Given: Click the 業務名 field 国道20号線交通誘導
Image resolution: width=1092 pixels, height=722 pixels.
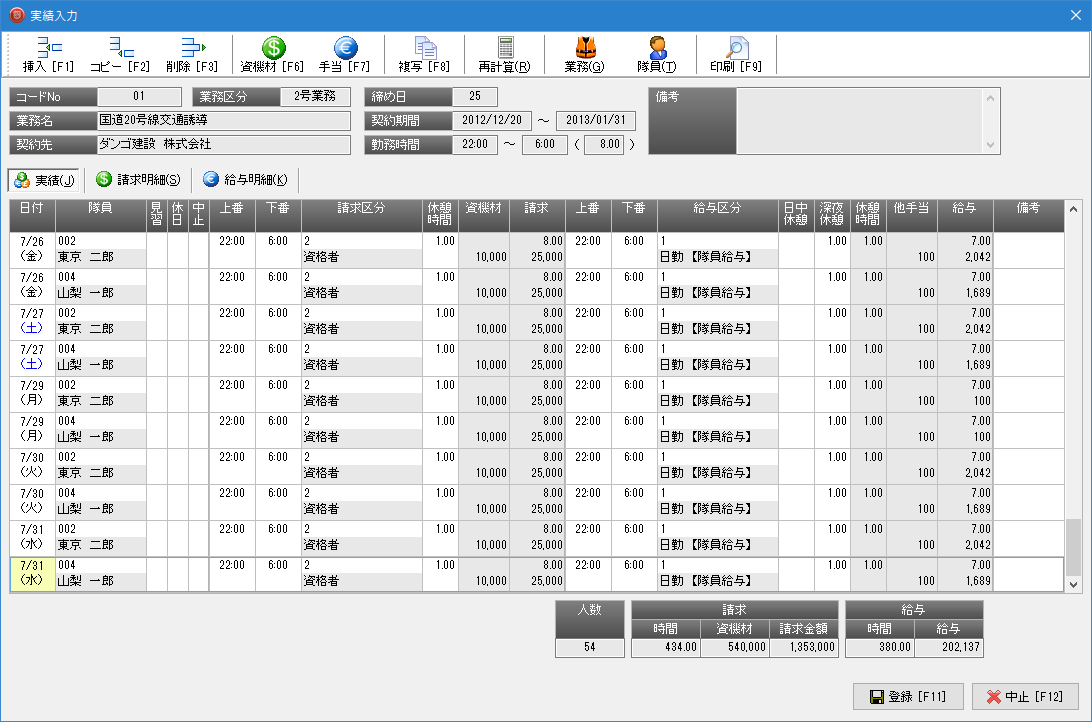Looking at the screenshot, I should click(x=224, y=120).
